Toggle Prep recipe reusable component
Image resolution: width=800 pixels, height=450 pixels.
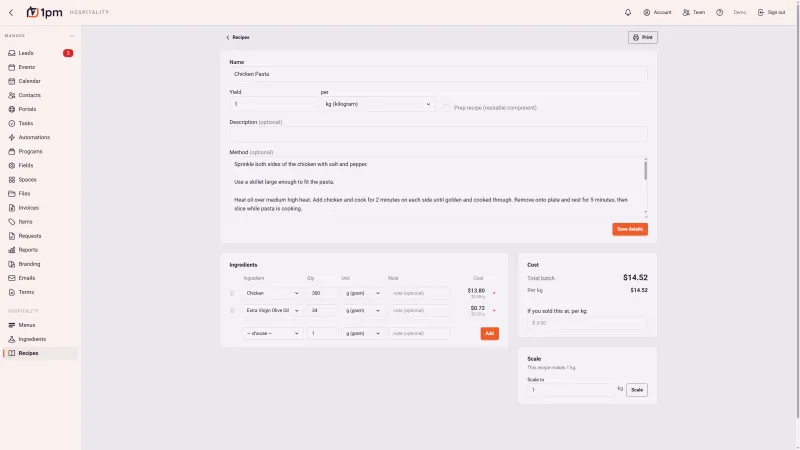click(446, 108)
